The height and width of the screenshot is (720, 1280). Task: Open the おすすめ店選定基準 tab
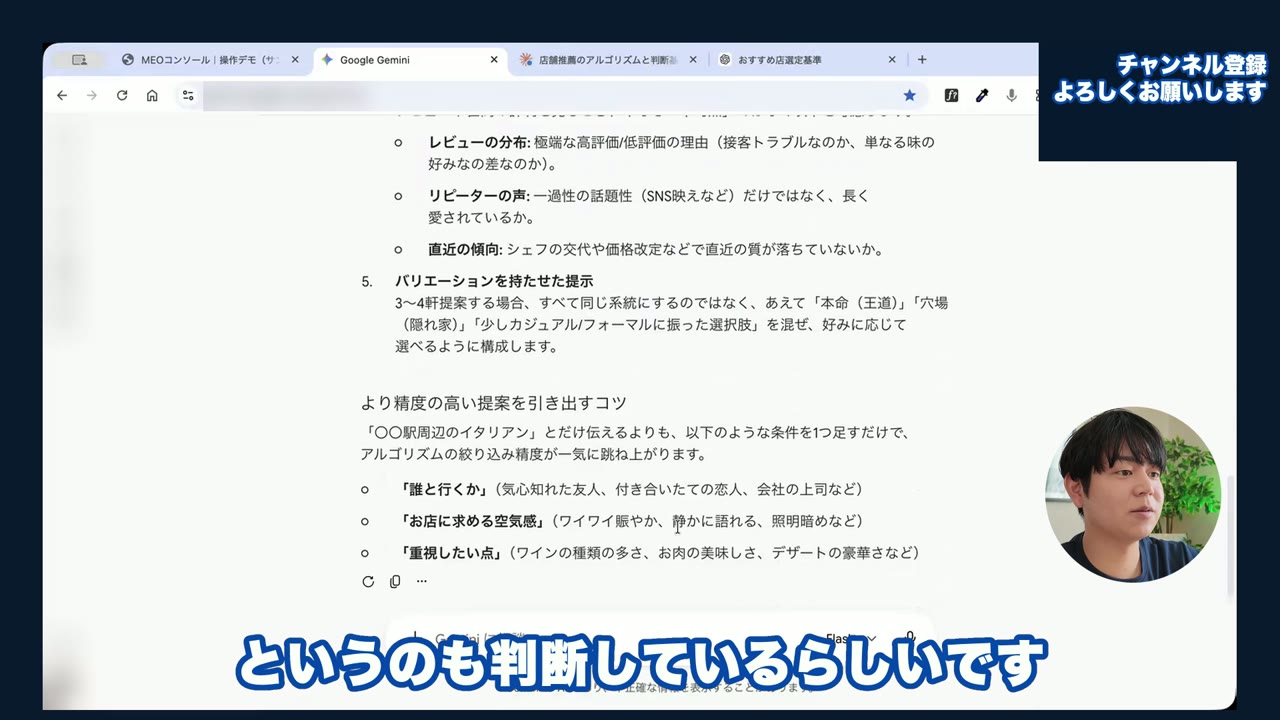pos(808,60)
